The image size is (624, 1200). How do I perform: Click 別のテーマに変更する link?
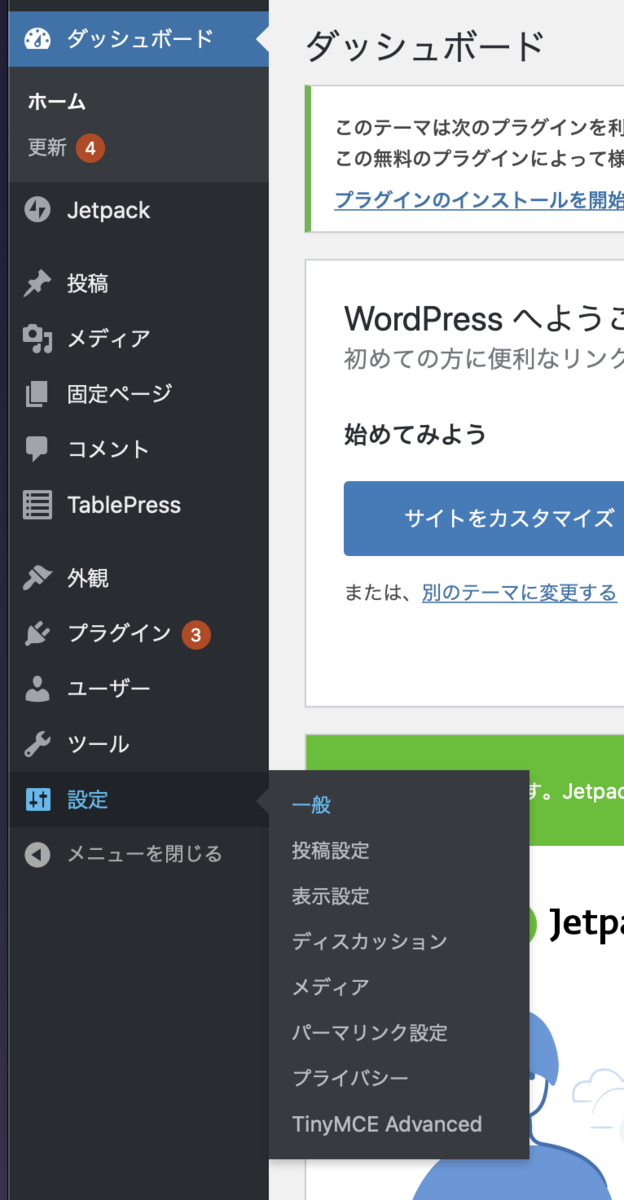(x=519, y=593)
